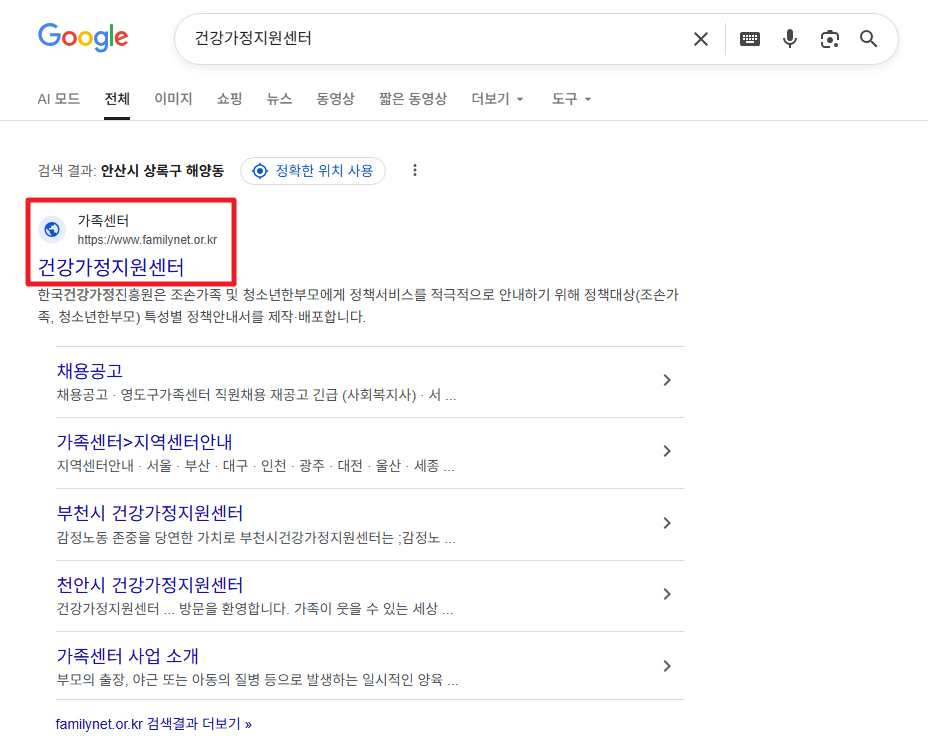Image resolution: width=928 pixels, height=756 pixels.
Task: Expand the 가족센터 사업 소개 row chevron
Action: pos(667,666)
